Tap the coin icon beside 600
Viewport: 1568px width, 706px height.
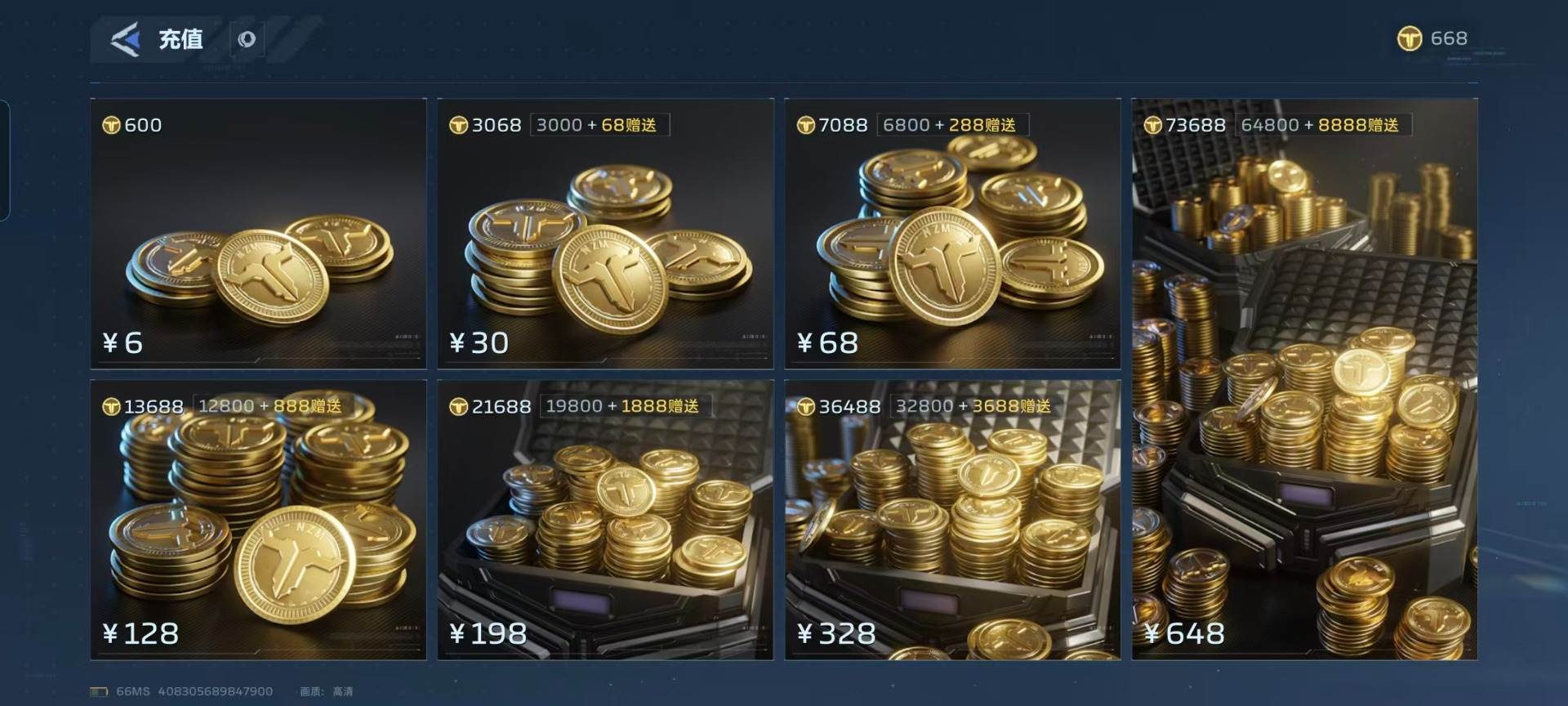(x=111, y=125)
